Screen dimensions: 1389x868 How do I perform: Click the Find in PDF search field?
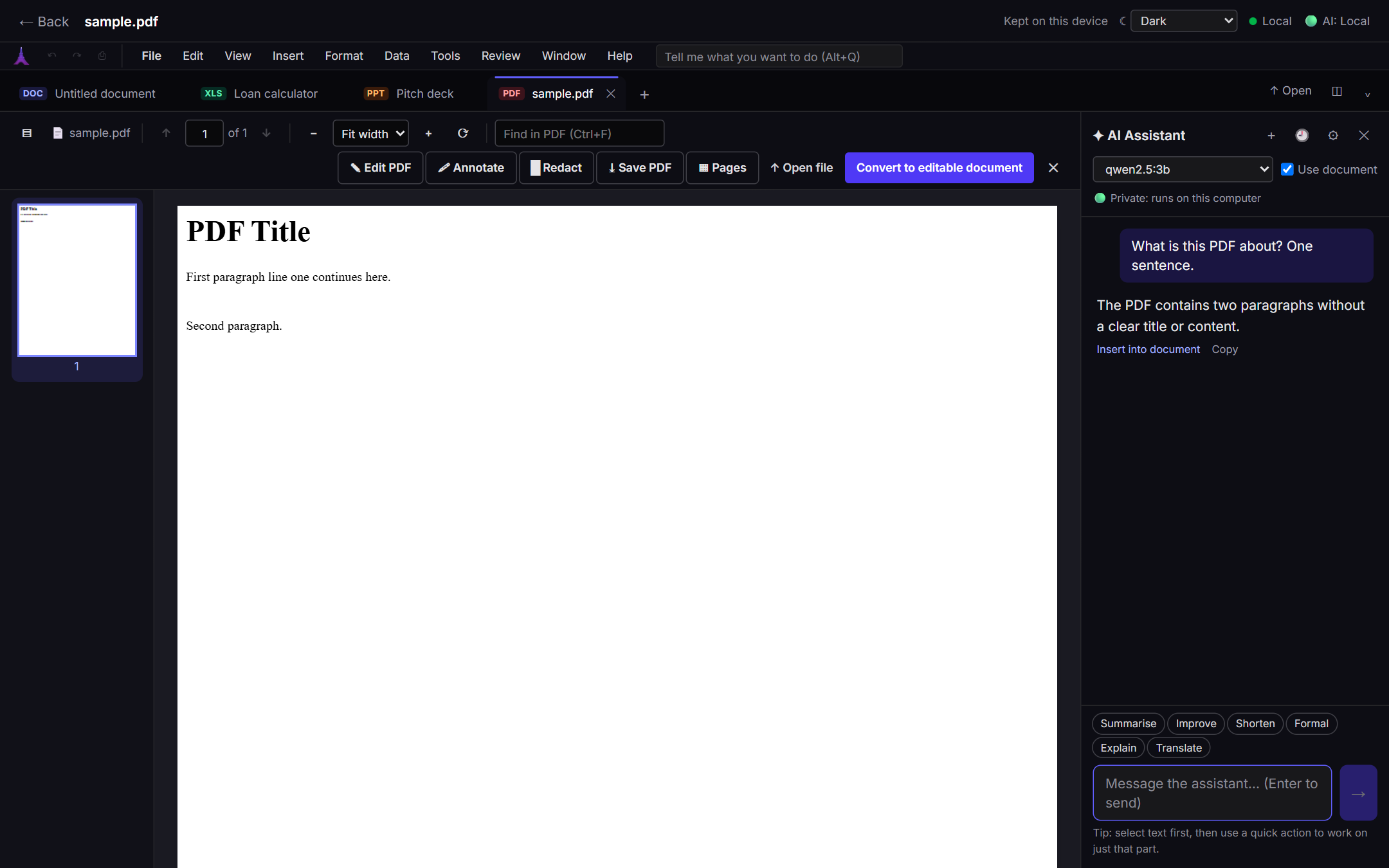(579, 134)
